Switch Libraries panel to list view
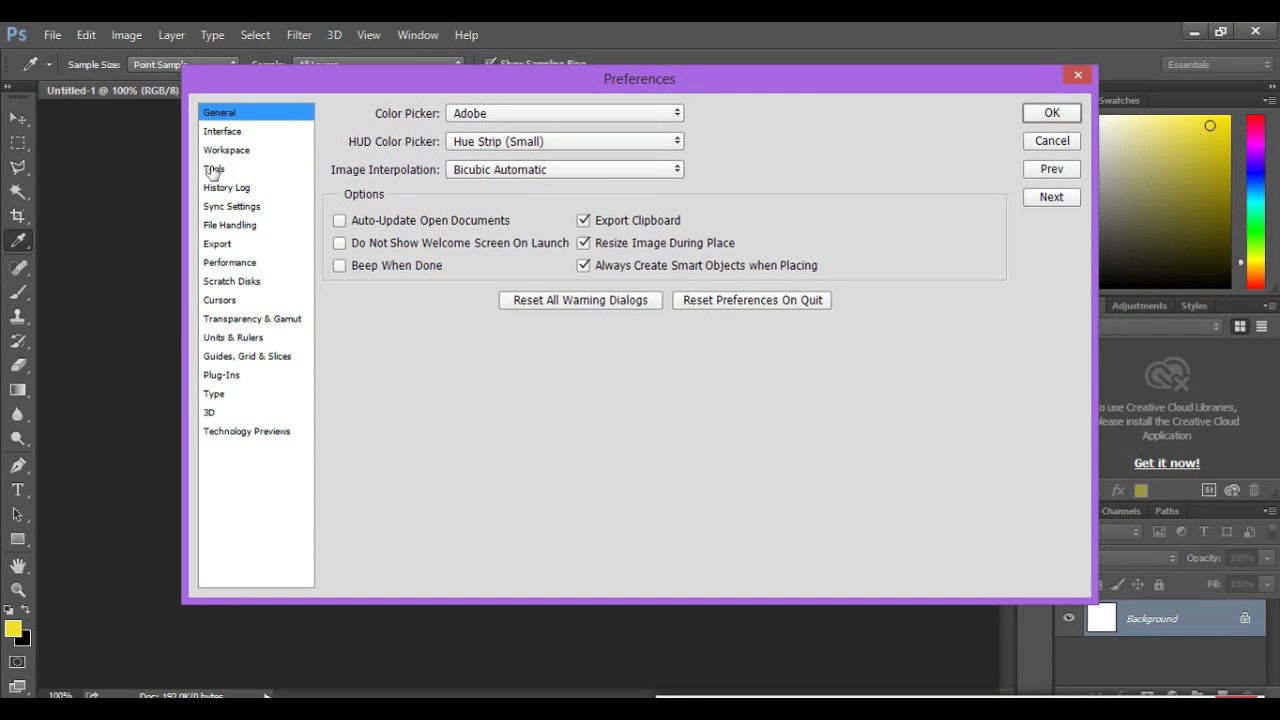Viewport: 1280px width, 720px height. coord(1262,326)
